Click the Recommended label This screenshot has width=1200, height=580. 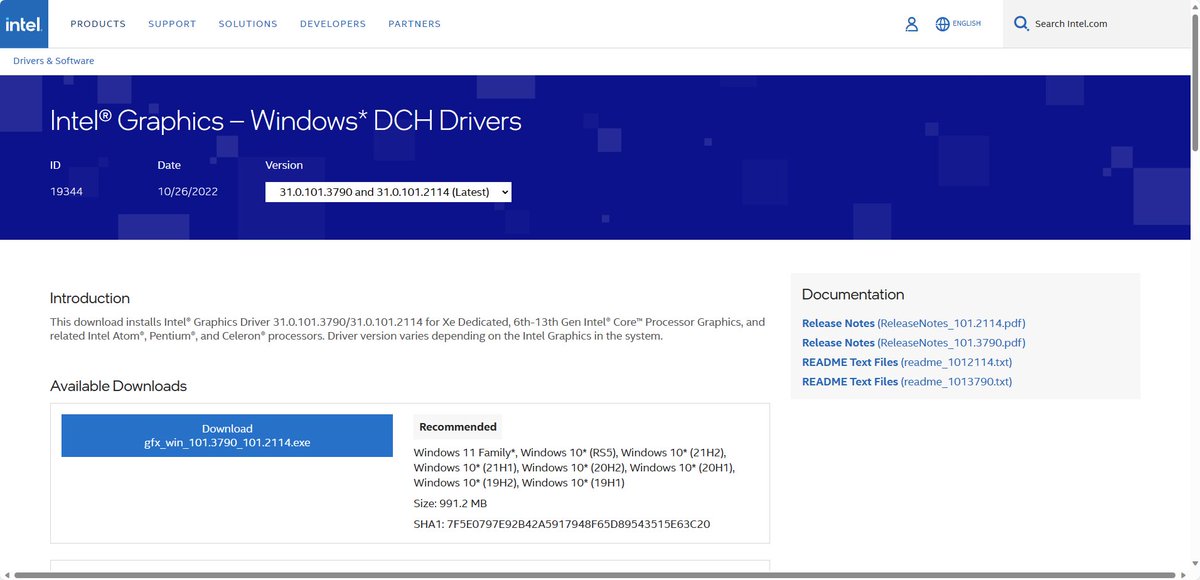coord(458,427)
